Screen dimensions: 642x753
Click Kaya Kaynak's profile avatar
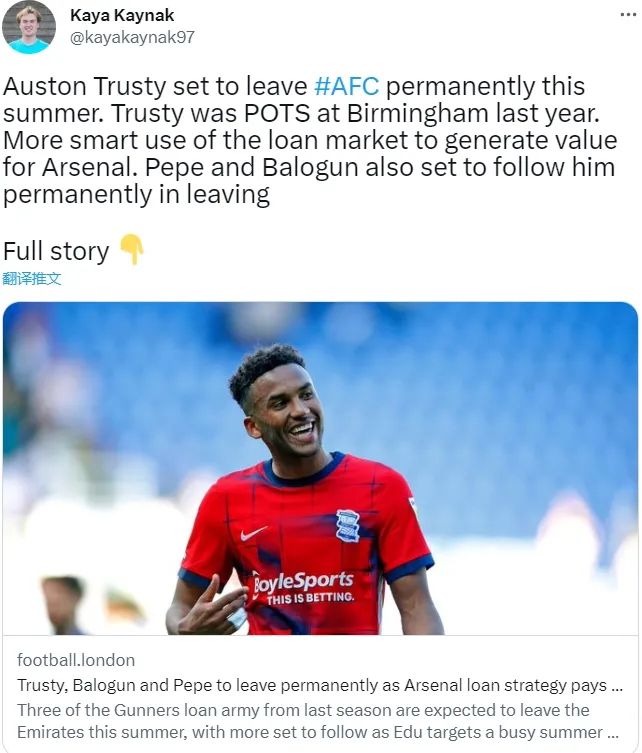(28, 26)
